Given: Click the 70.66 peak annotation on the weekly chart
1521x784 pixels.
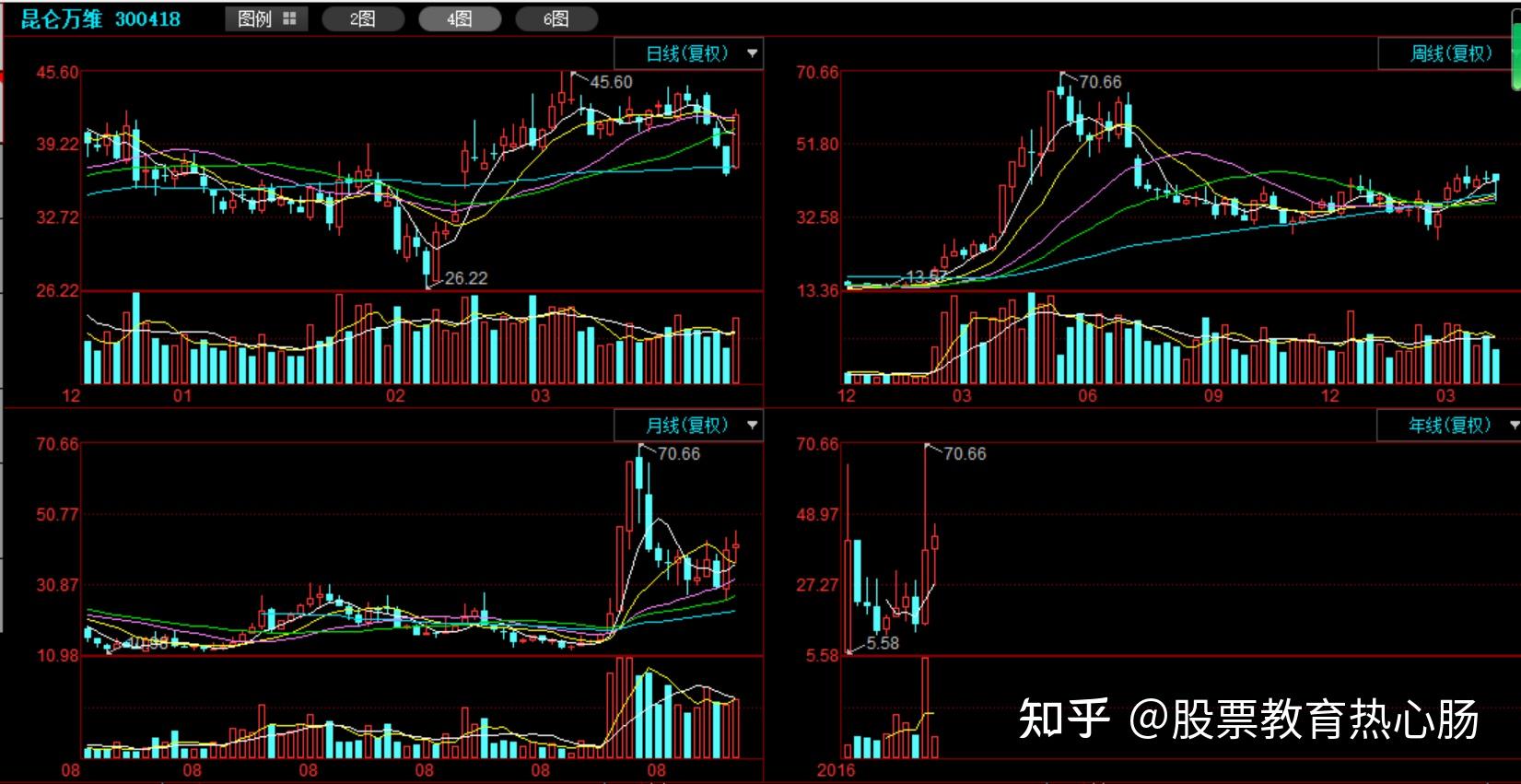Looking at the screenshot, I should tap(1100, 82).
